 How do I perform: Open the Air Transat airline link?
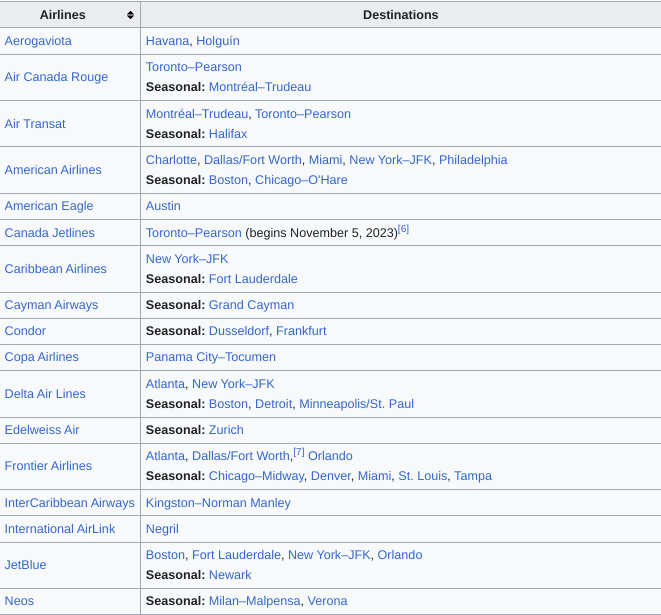pos(35,124)
